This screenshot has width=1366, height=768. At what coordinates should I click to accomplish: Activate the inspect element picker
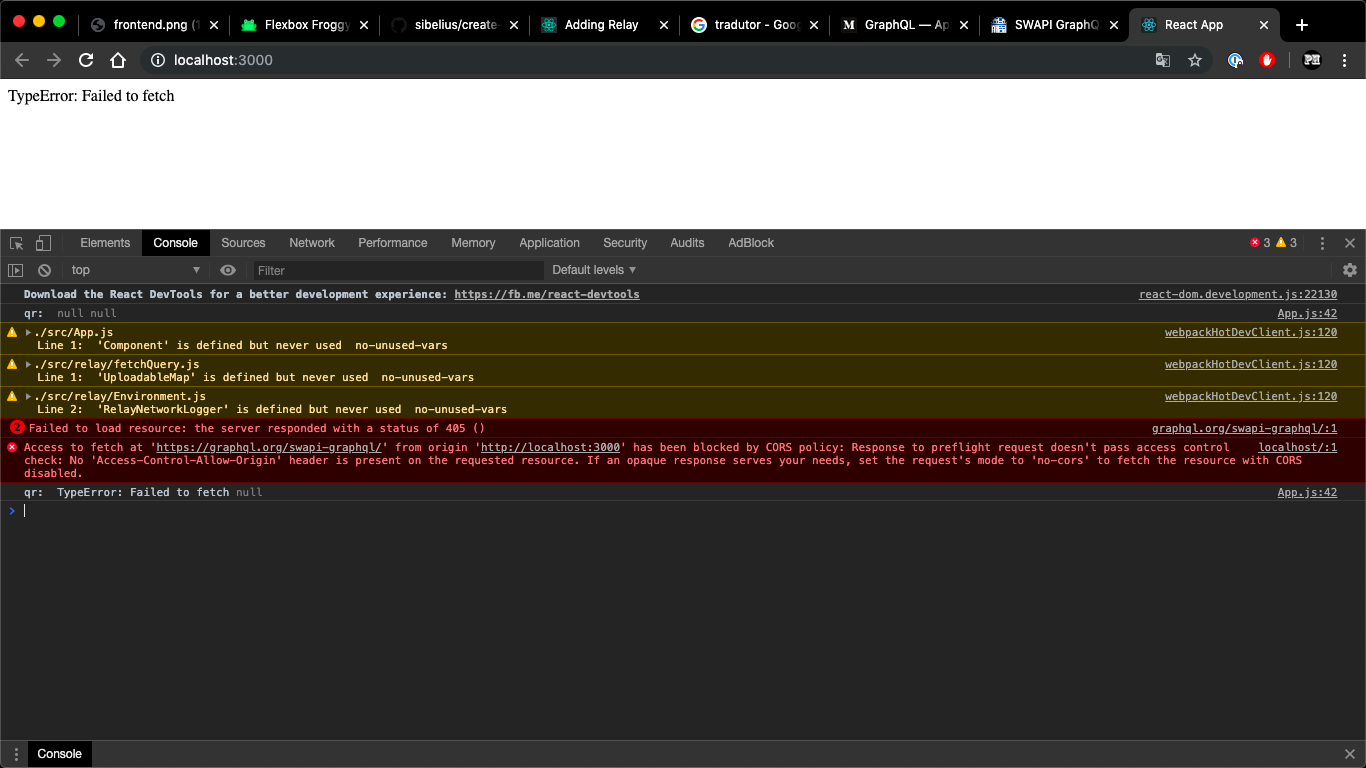pyautogui.click(x=17, y=243)
